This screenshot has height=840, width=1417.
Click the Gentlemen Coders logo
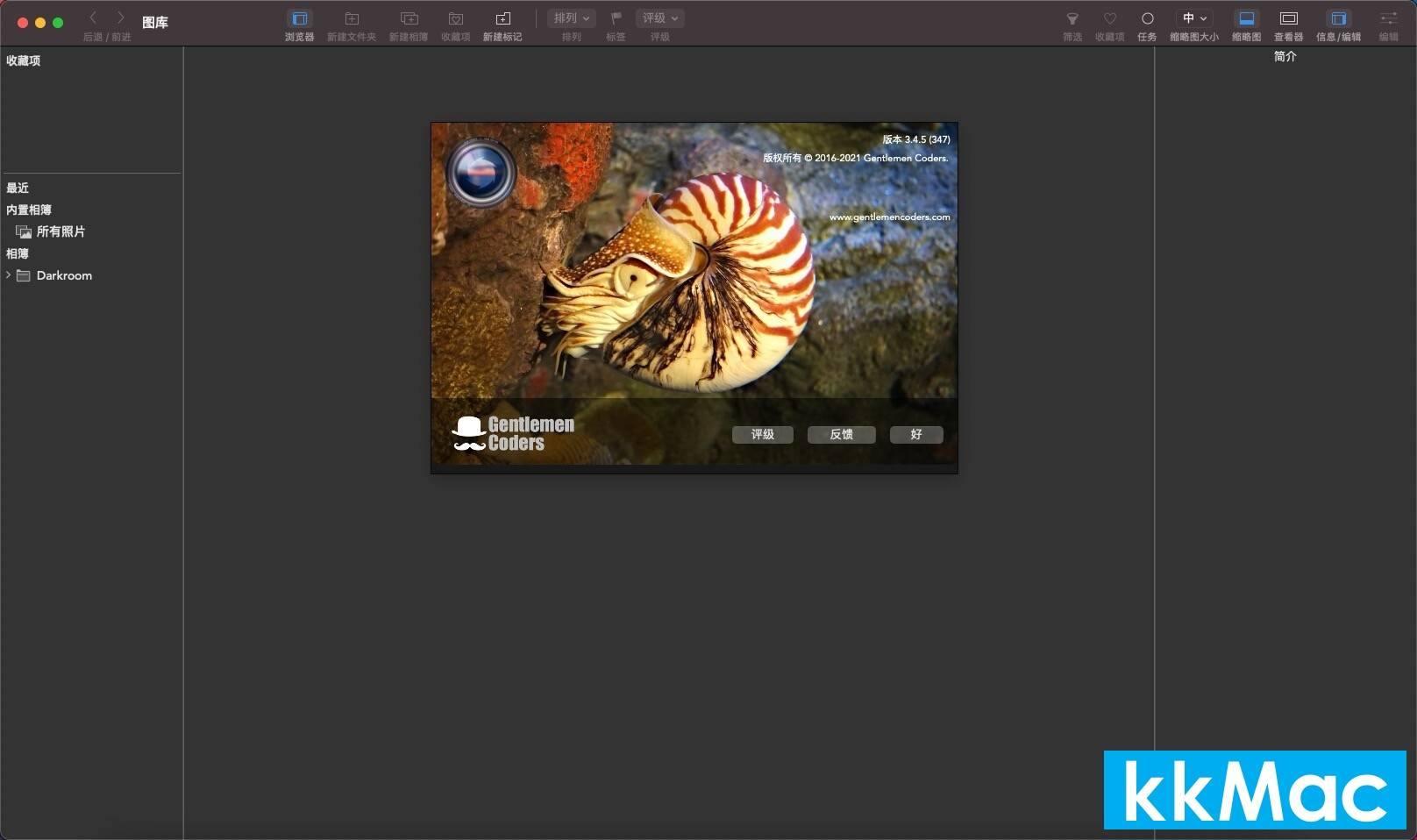(x=513, y=434)
